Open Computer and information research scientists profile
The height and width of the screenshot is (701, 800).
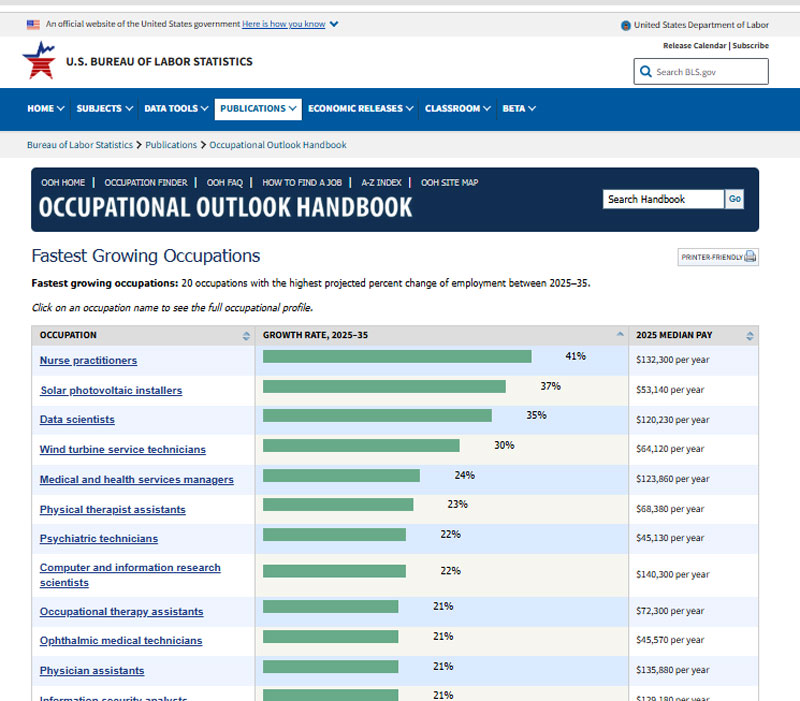pos(130,575)
